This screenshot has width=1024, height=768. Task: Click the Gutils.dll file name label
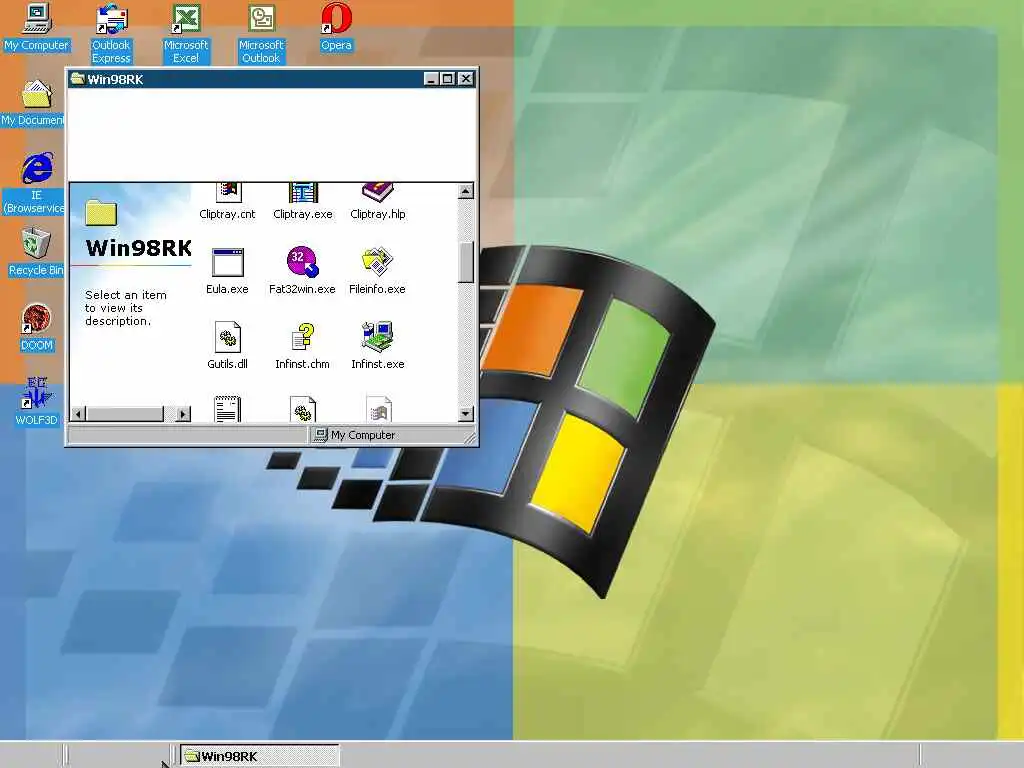coord(227,364)
